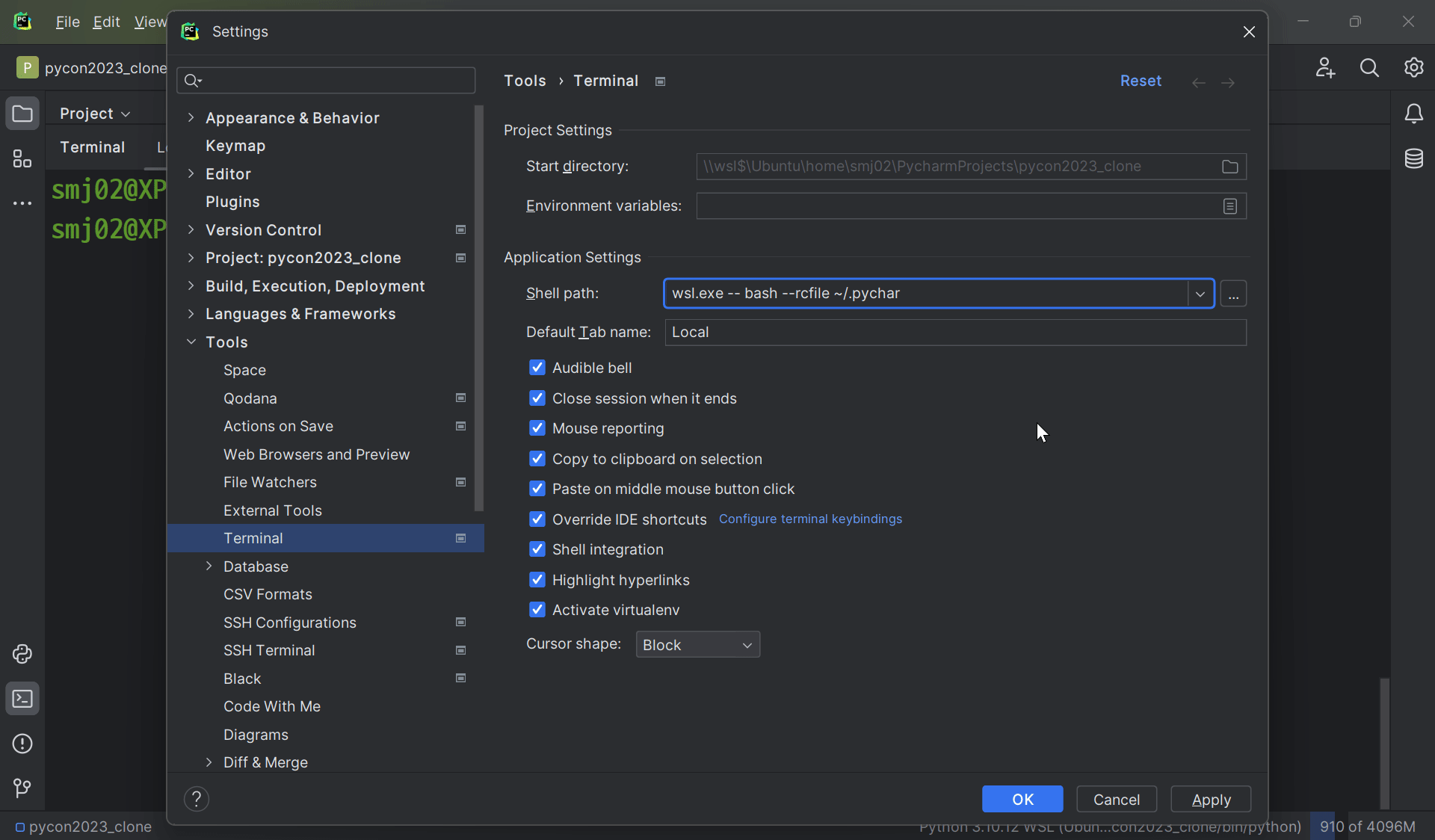Open the Git version control icon
The width and height of the screenshot is (1435, 840).
coord(22,788)
